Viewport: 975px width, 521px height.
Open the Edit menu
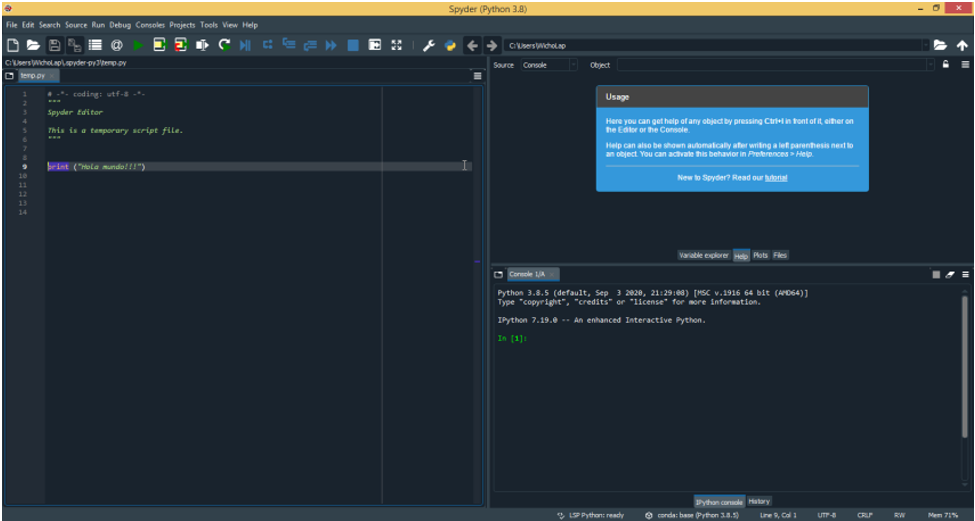pyautogui.click(x=28, y=25)
